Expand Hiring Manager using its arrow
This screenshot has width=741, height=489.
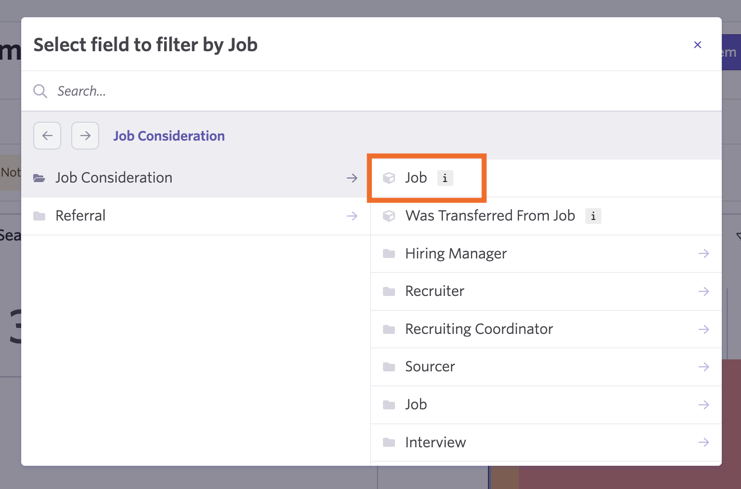click(704, 254)
